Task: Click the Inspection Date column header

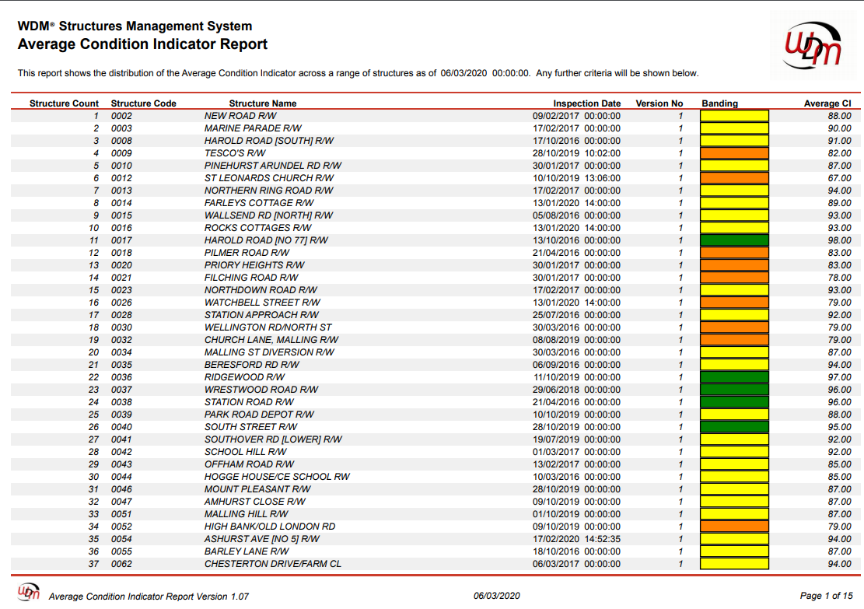Action: pyautogui.click(x=587, y=103)
